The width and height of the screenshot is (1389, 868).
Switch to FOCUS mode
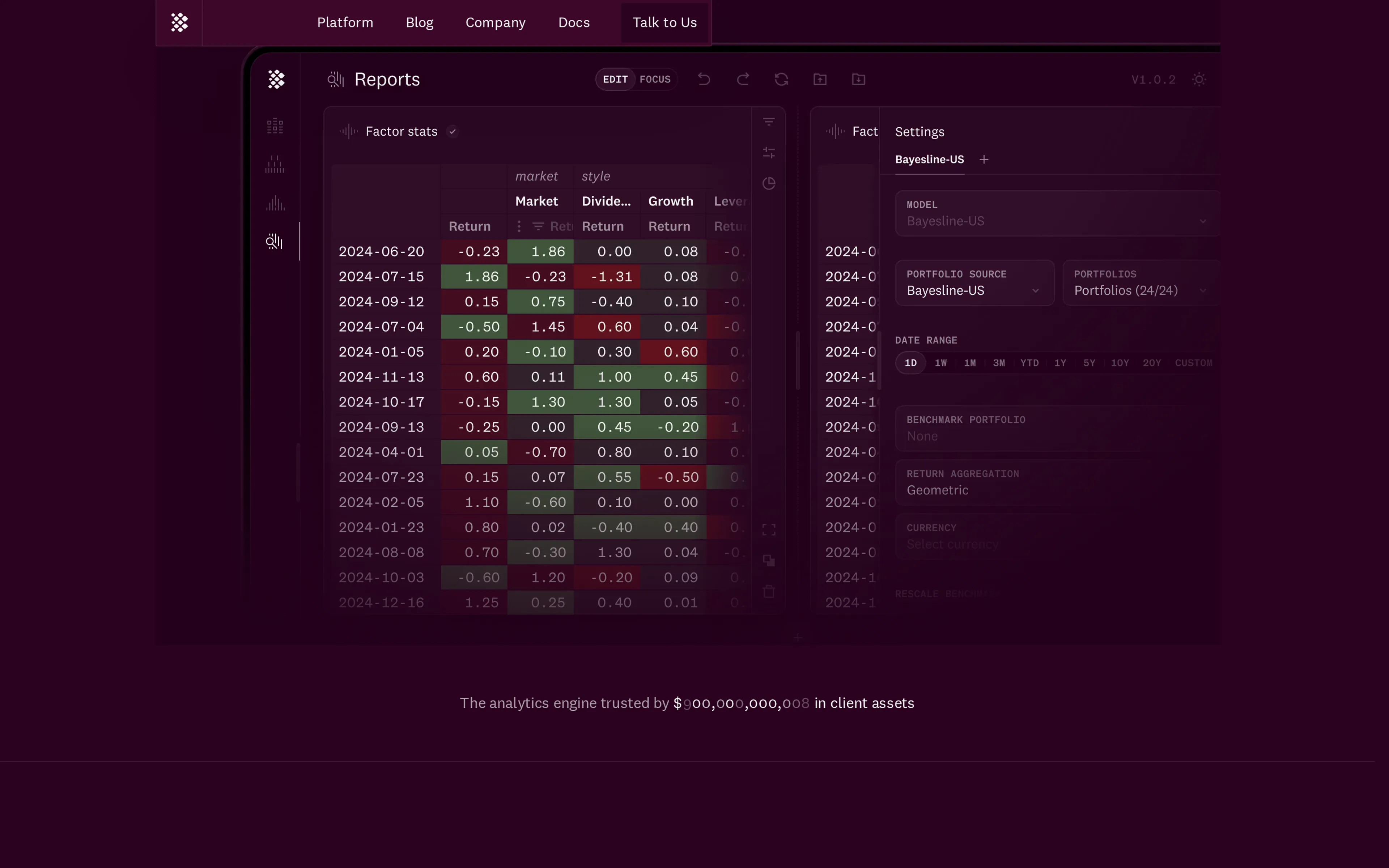655,79
